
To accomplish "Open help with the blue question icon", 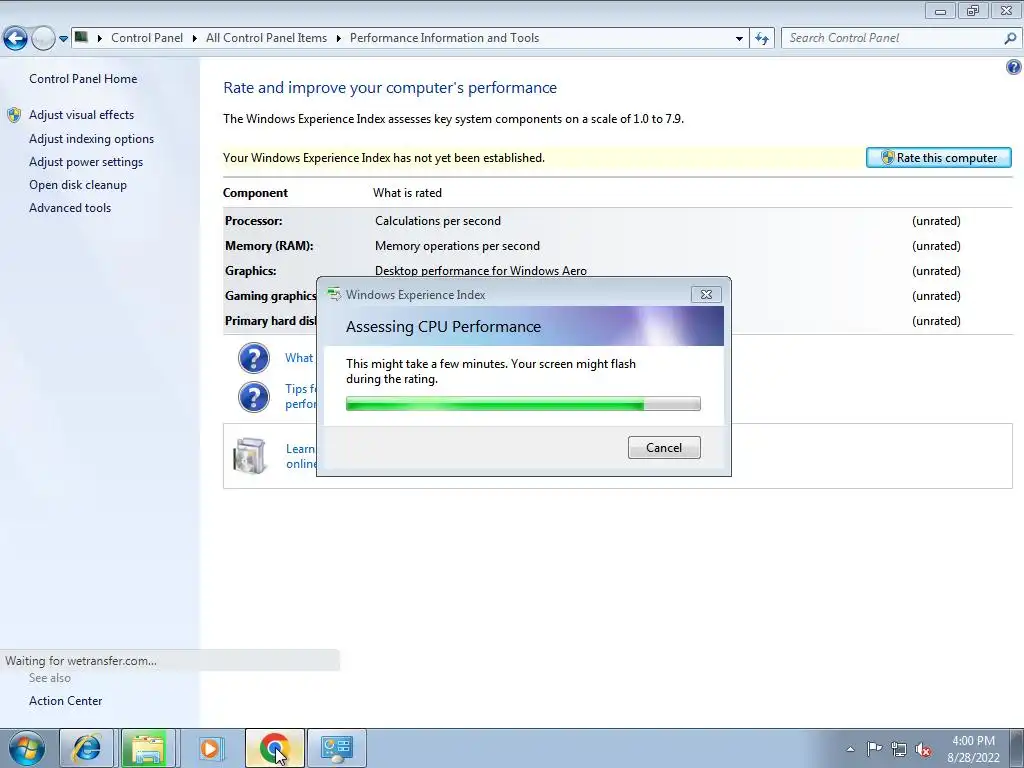I will 1014,67.
